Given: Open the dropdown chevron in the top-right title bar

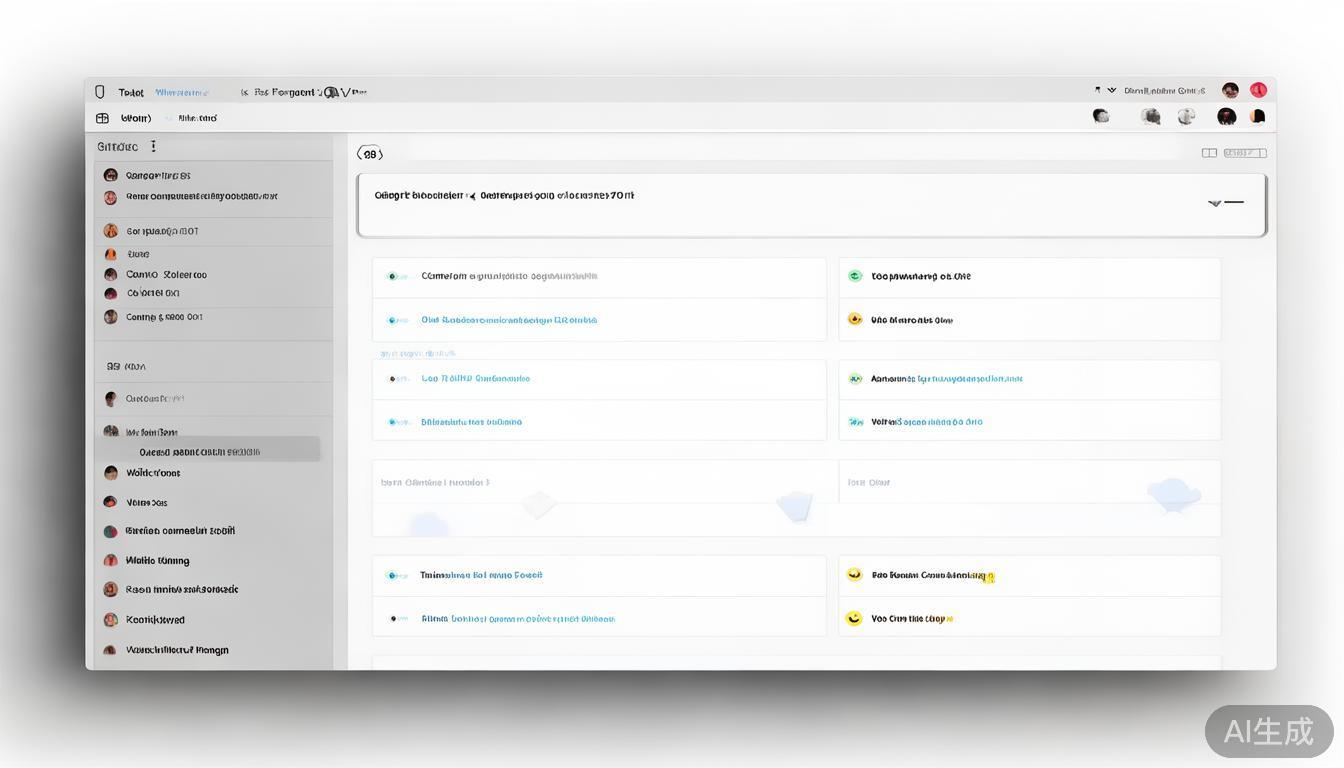Looking at the screenshot, I should coord(1111,91).
